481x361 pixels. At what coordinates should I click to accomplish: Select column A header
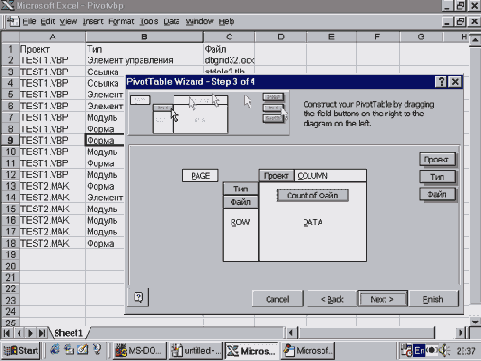pos(52,37)
